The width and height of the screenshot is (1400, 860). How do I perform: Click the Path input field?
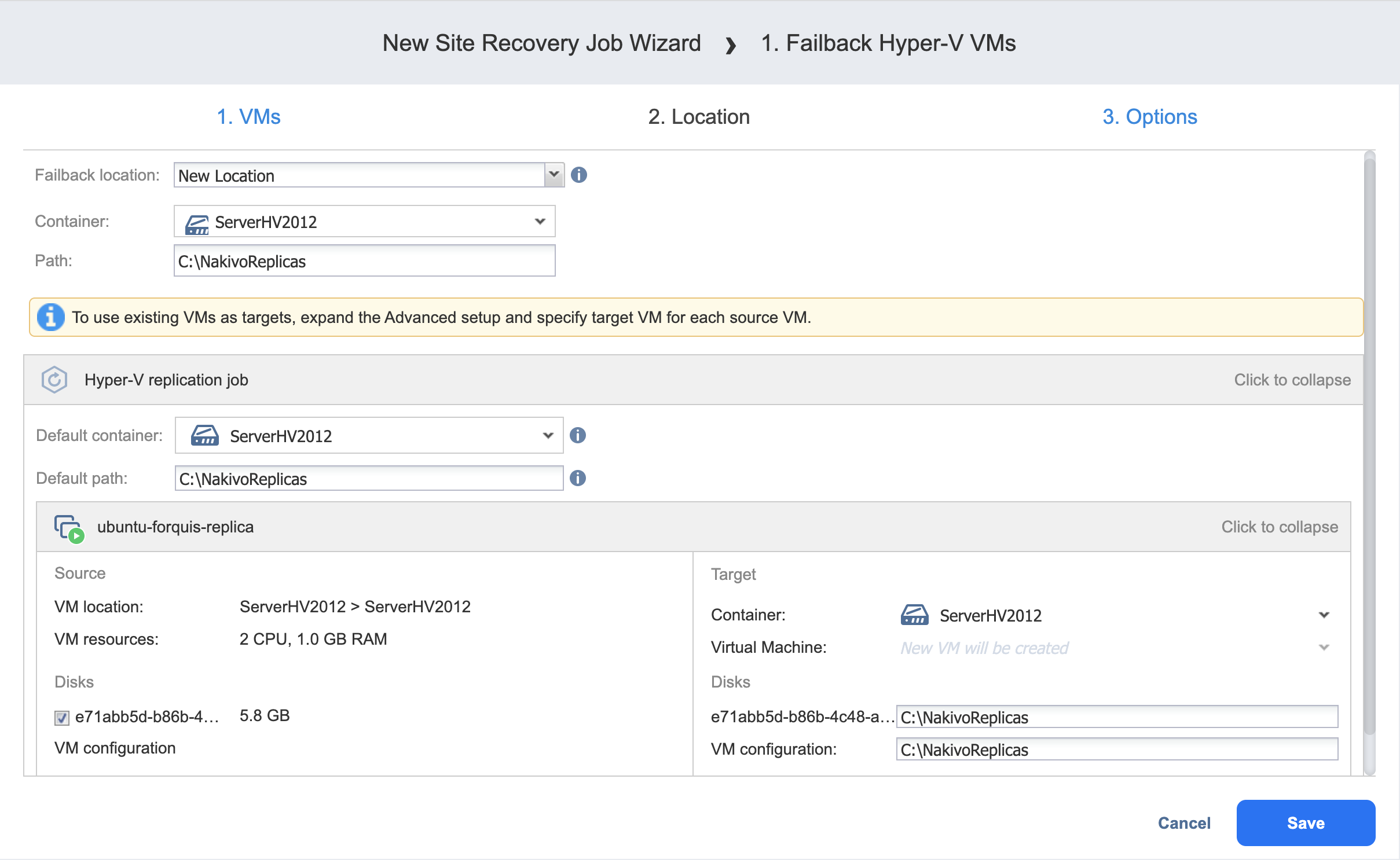click(364, 260)
